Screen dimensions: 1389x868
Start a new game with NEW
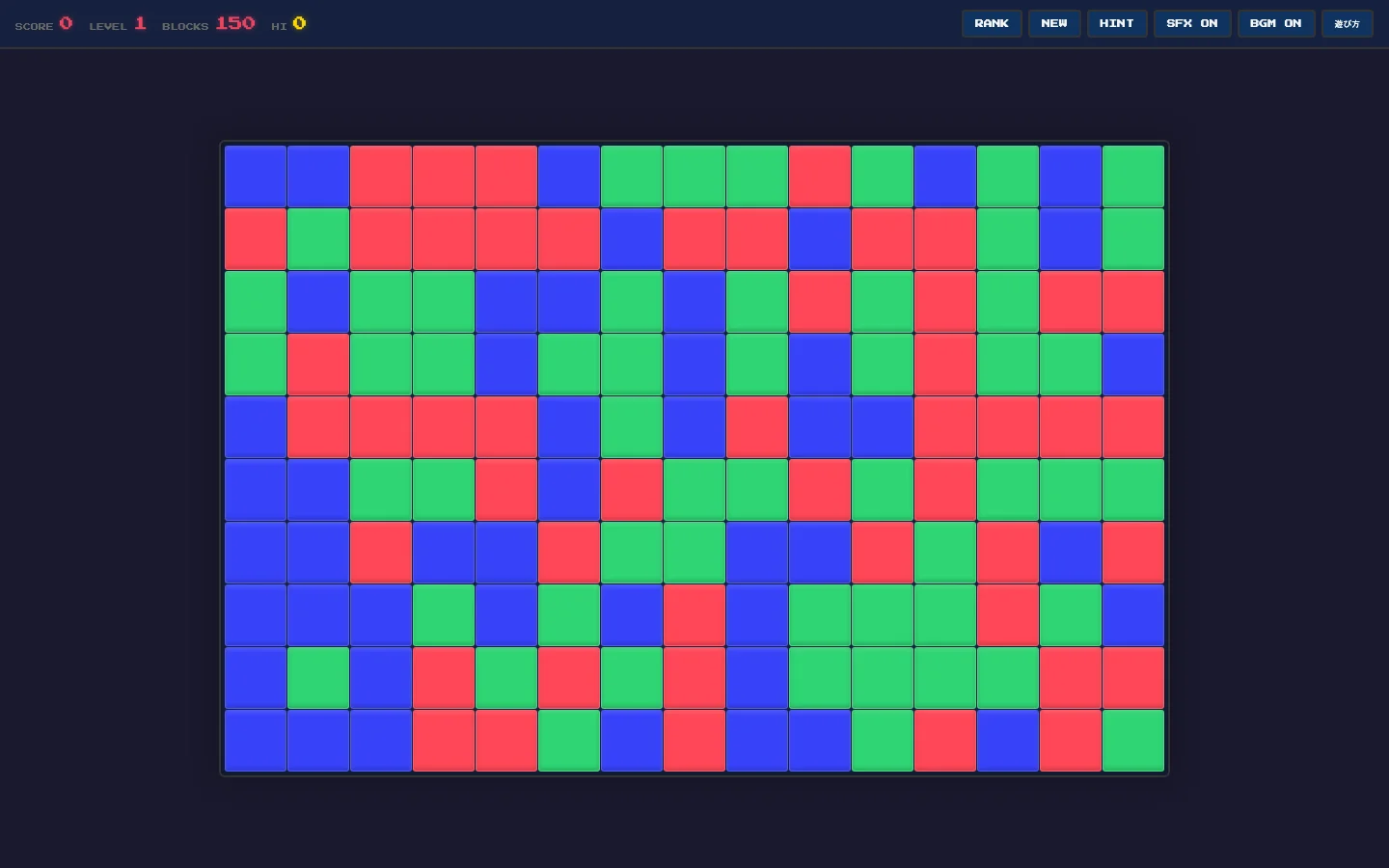pos(1053,23)
